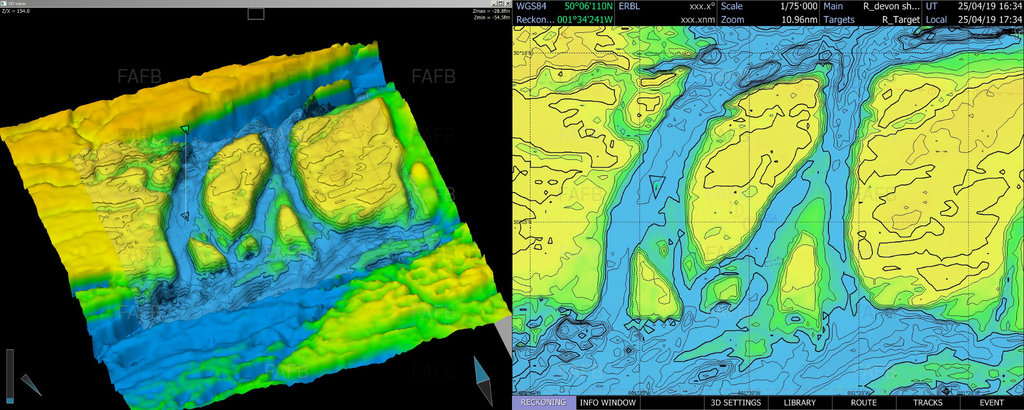This screenshot has height=410, width=1024.
Task: Click the small rectangle at top of 3D view
Action: 256,14
